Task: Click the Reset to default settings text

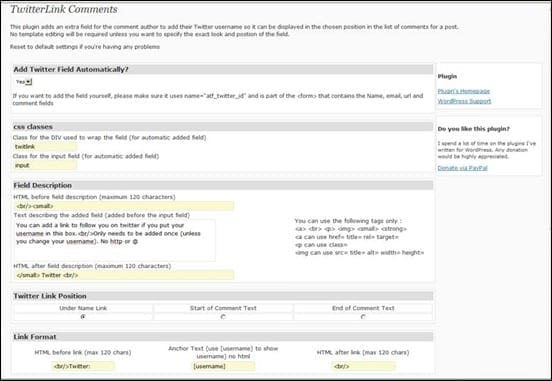Action: click(x=85, y=47)
